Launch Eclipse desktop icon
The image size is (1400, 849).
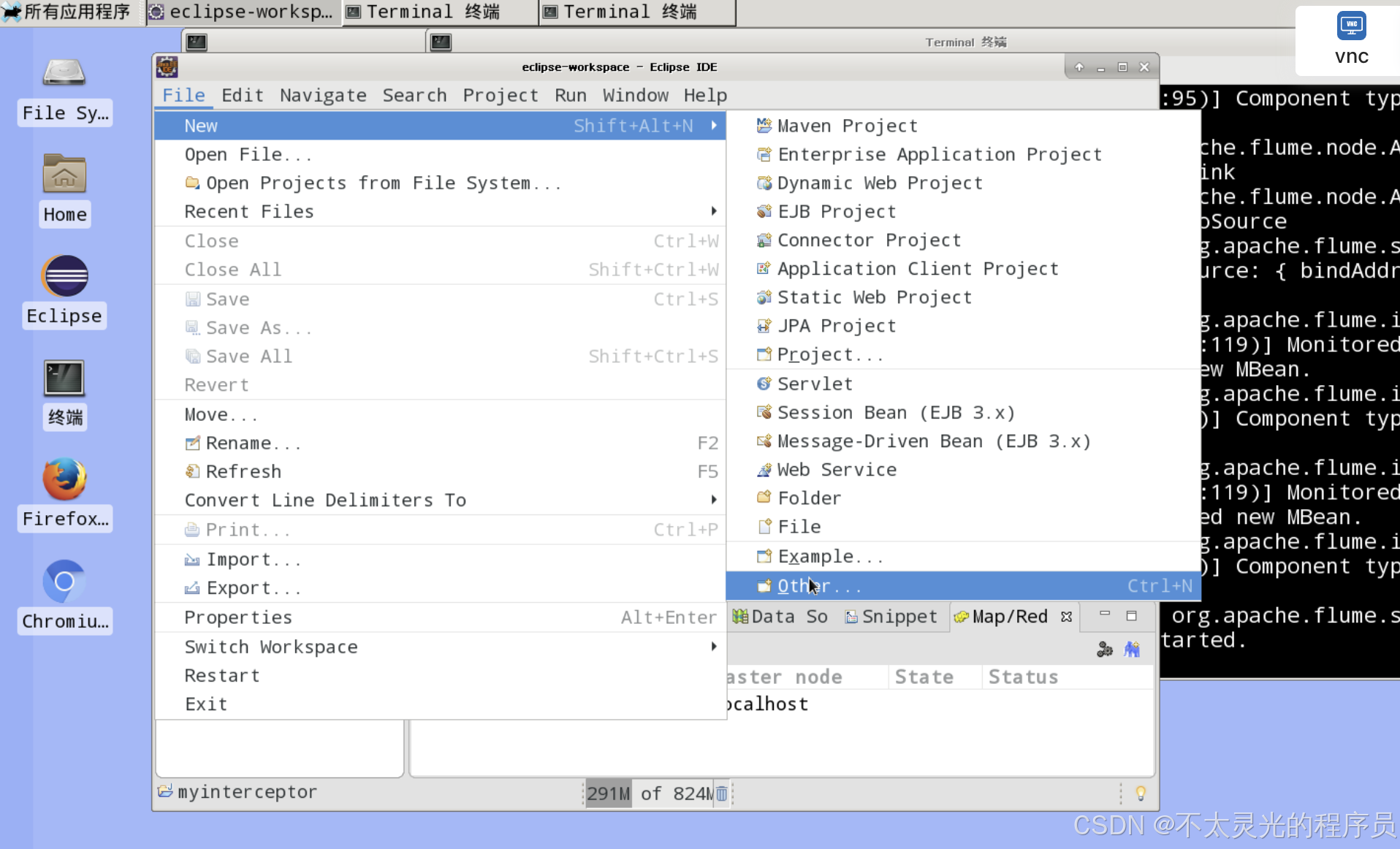click(64, 292)
